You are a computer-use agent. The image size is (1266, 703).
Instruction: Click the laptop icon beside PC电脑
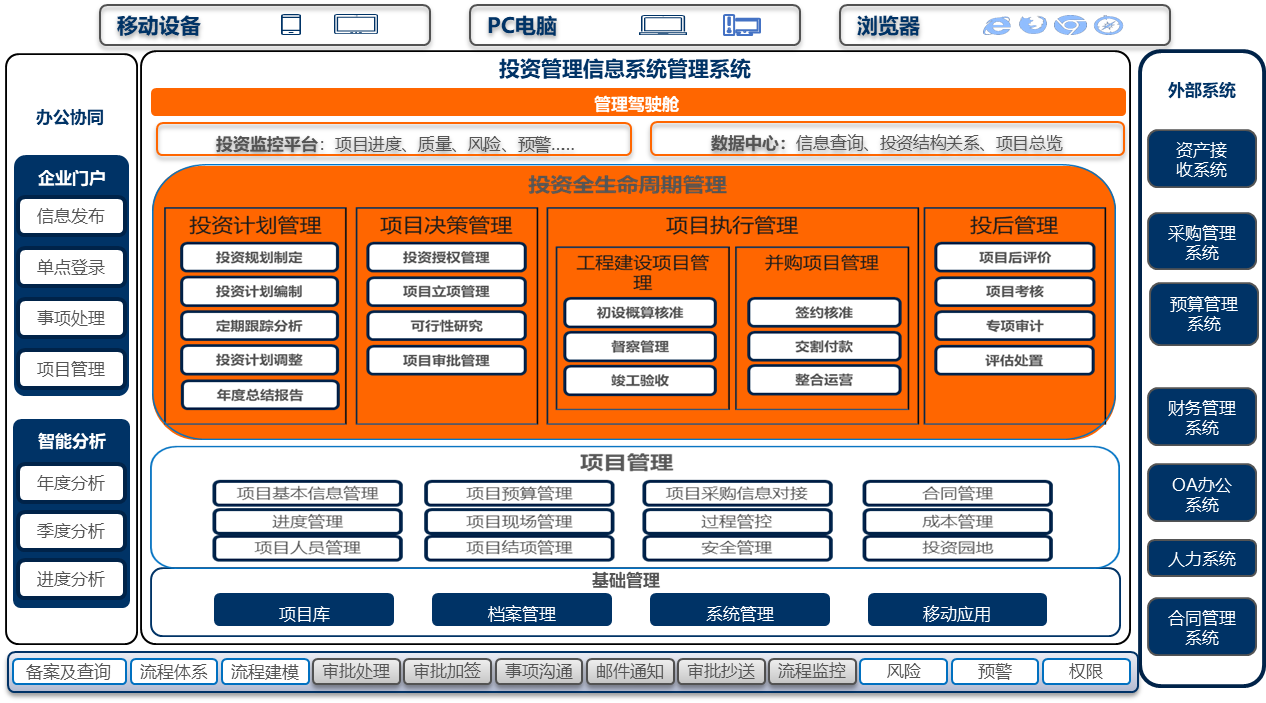coord(664,25)
